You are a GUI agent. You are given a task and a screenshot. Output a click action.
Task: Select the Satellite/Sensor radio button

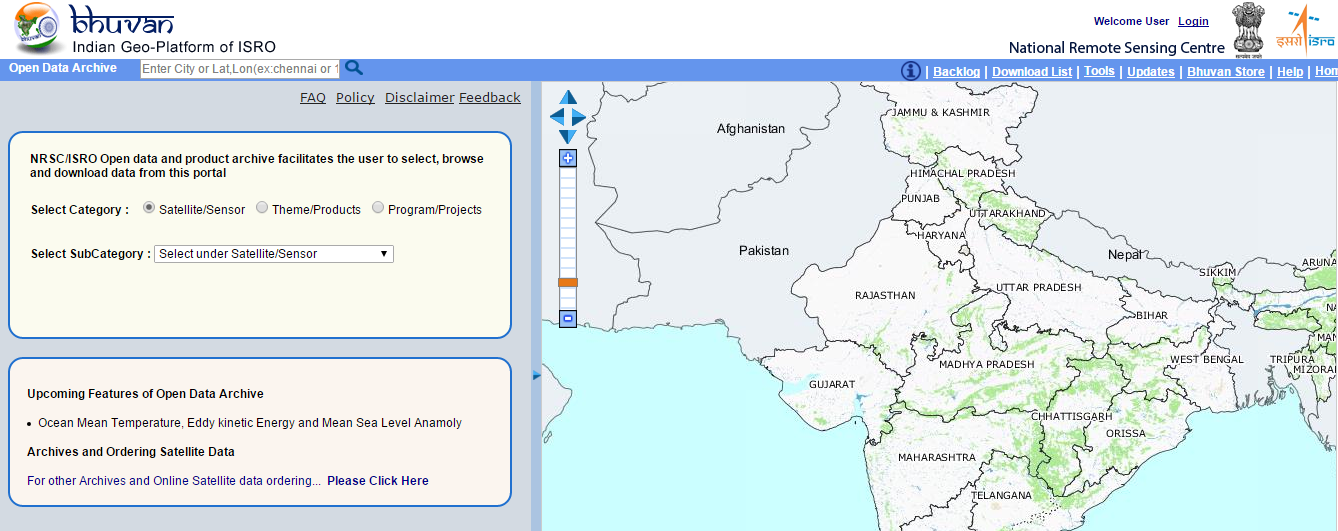tap(149, 208)
